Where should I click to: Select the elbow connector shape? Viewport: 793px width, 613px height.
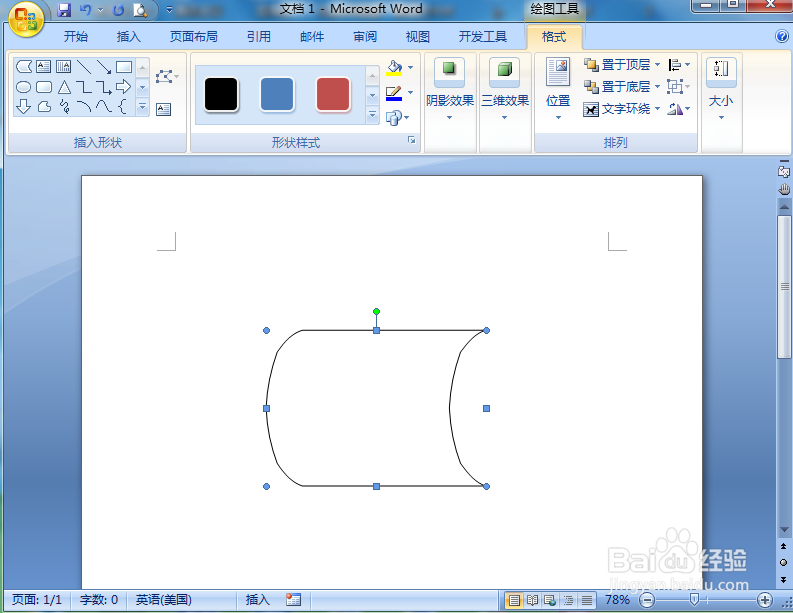(84, 87)
